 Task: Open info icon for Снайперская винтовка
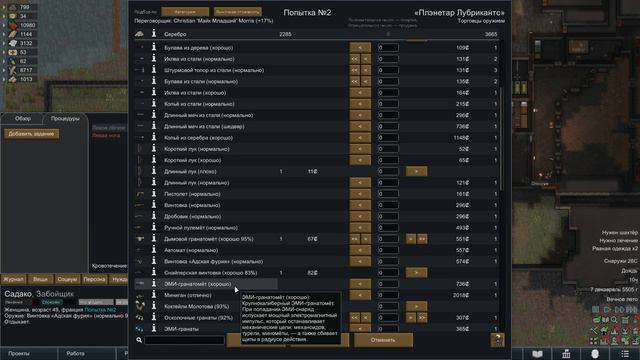[x=154, y=272]
